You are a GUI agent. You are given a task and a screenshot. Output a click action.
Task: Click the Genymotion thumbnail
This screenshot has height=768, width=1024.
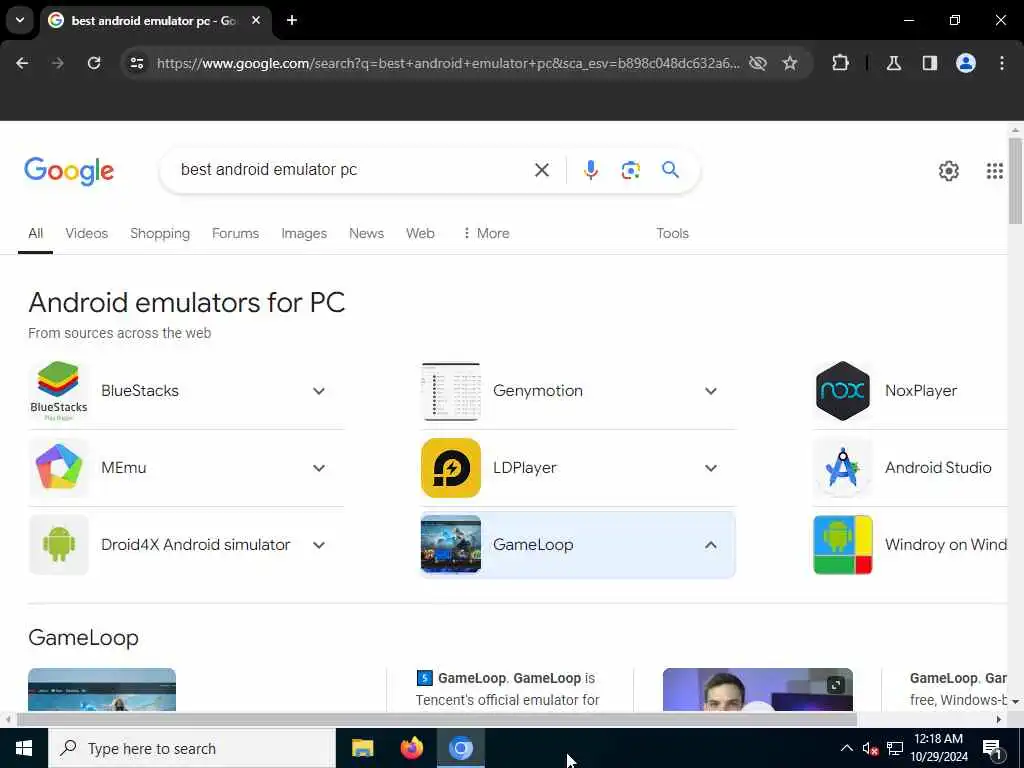point(451,391)
